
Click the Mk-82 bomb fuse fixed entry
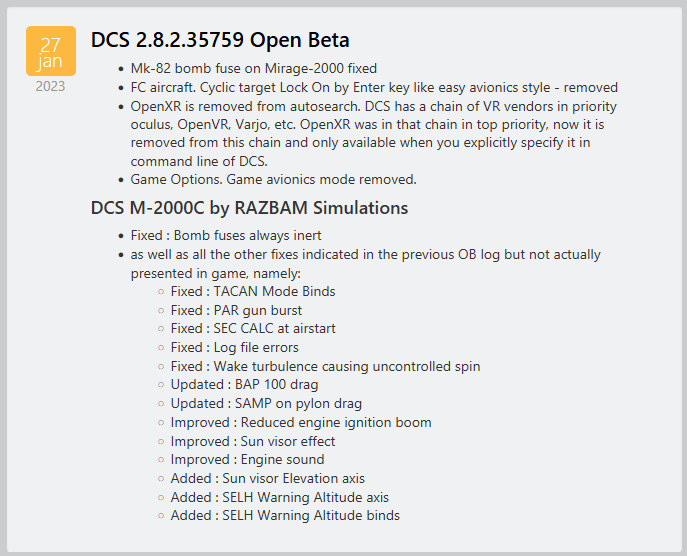(254, 68)
